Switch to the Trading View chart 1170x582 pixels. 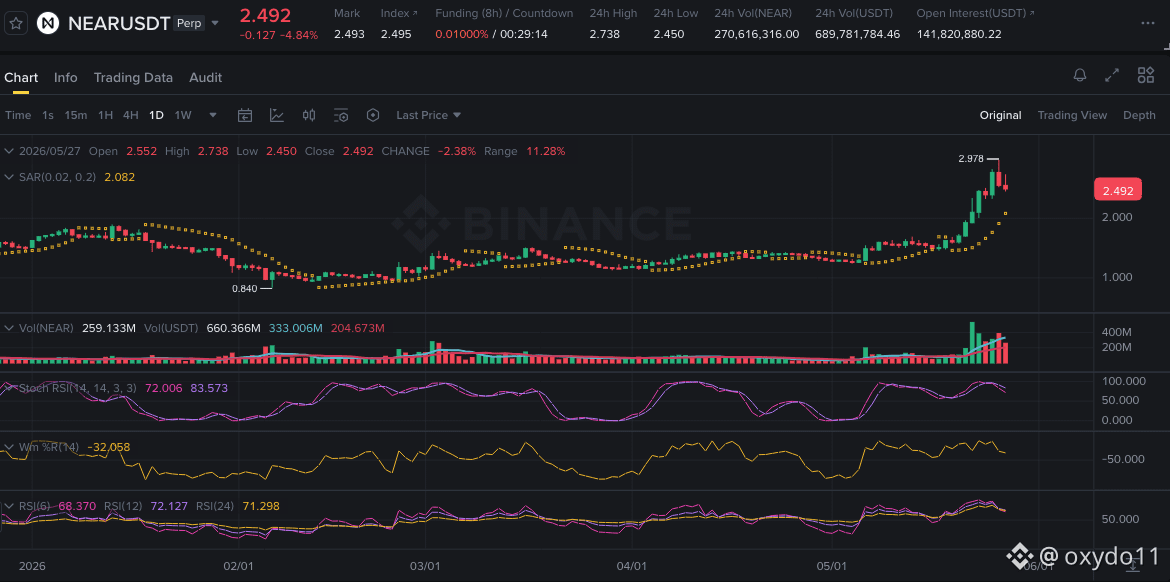1072,115
